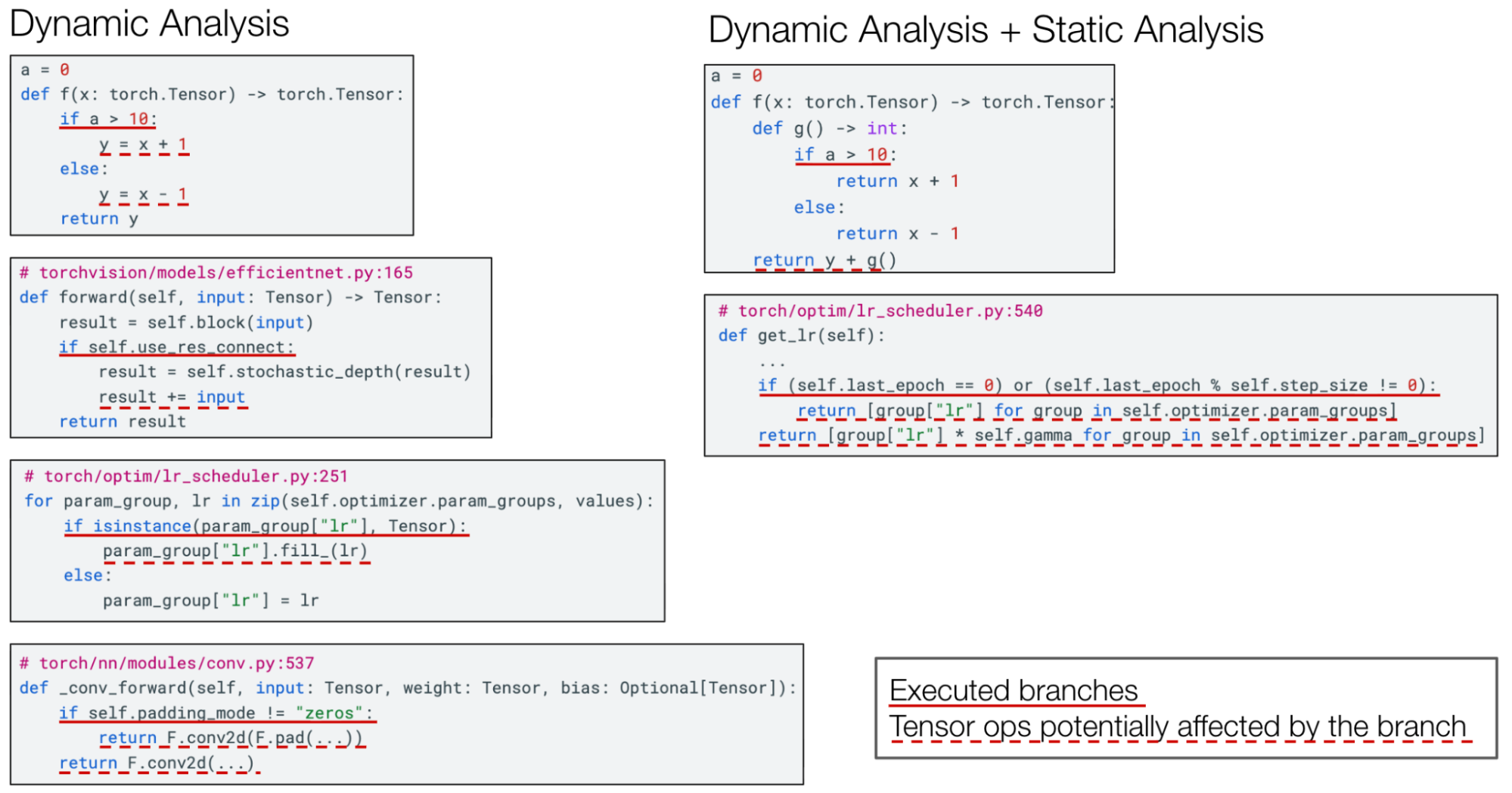Click the "if (self.last_epoch == 0)" condition line
The height and width of the screenshot is (793, 1512).
pyautogui.click(x=1096, y=386)
